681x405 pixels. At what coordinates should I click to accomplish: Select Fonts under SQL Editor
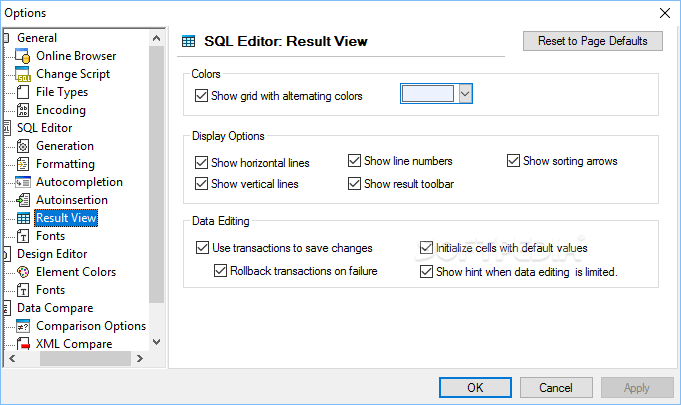click(x=50, y=236)
